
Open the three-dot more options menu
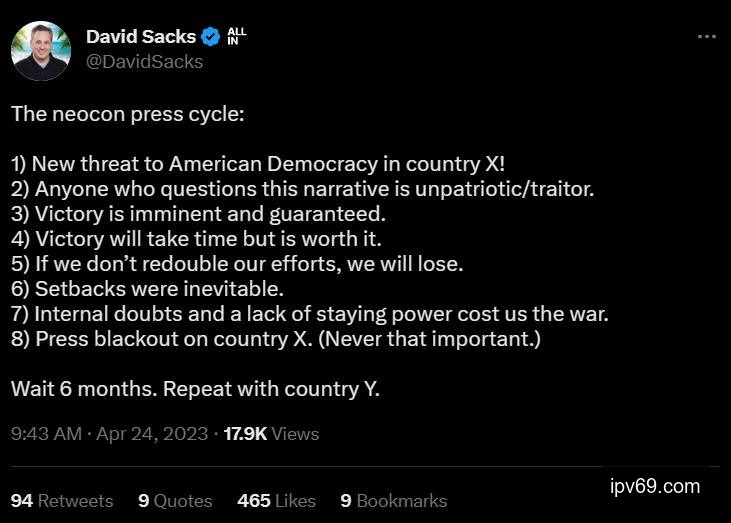pyautogui.click(x=706, y=37)
